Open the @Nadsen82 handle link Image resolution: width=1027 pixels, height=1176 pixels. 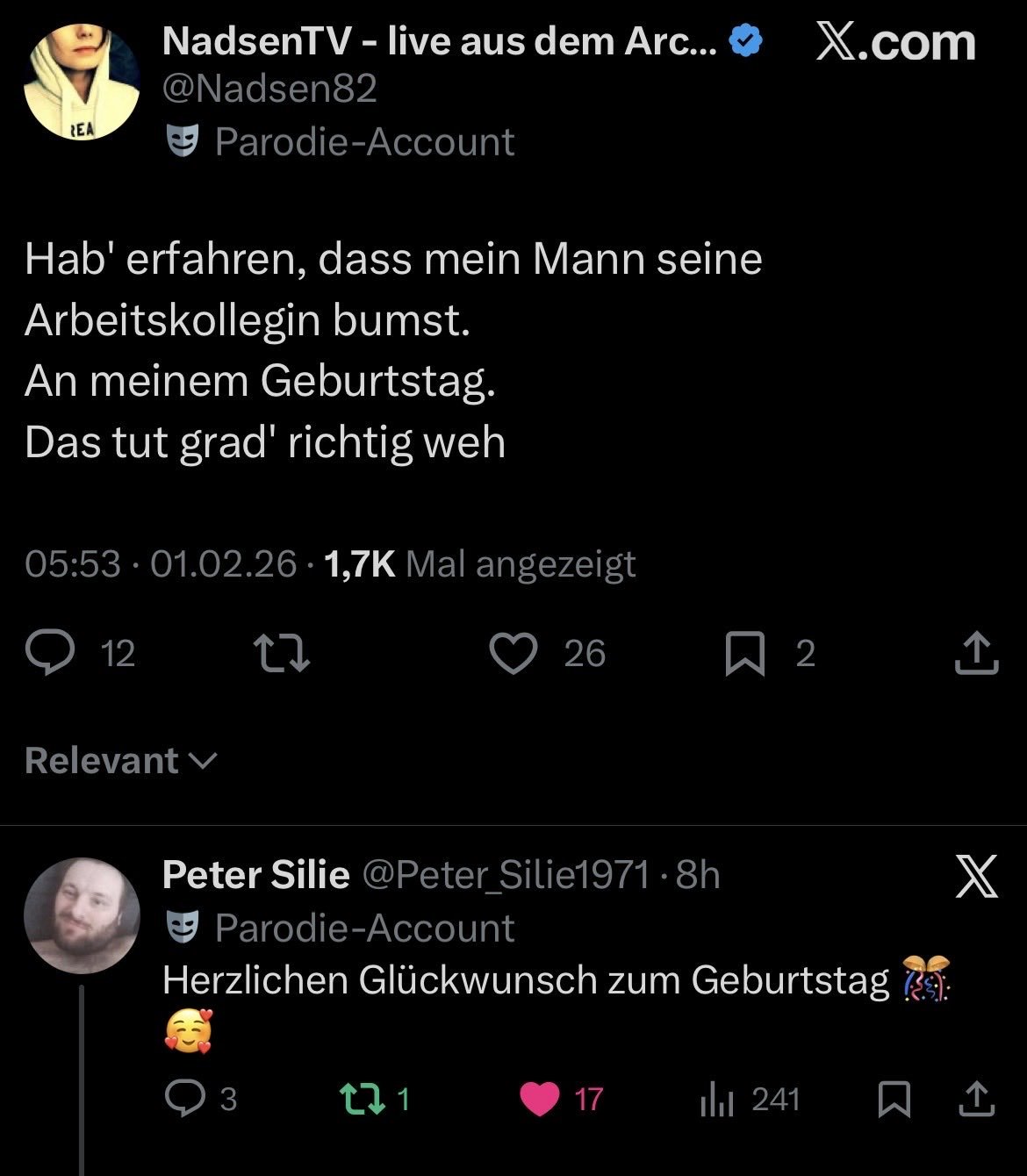269,89
